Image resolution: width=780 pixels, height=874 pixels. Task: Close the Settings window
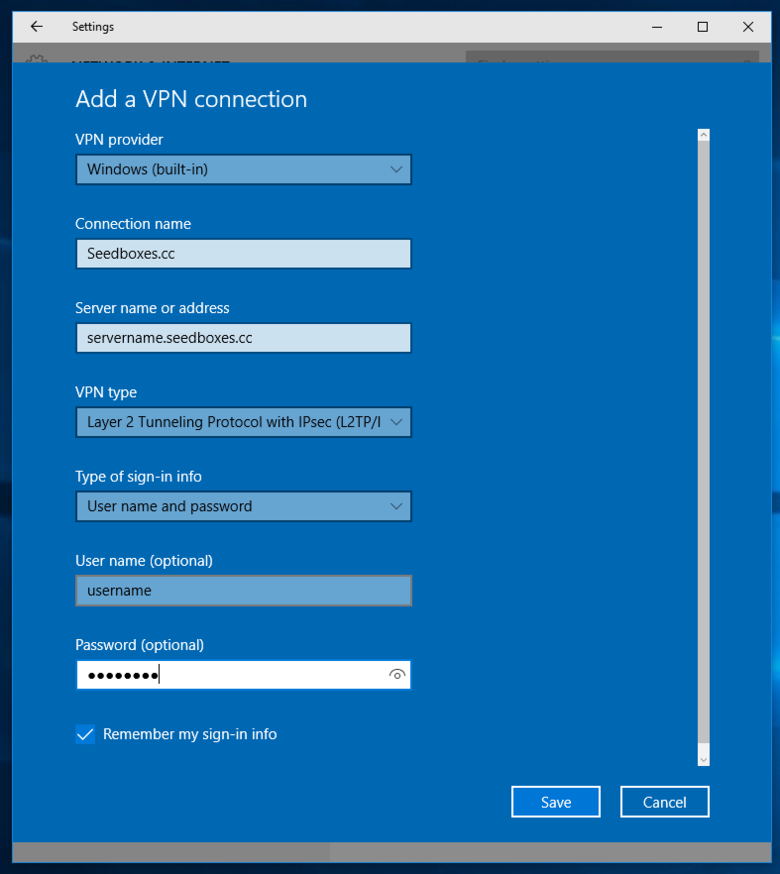748,27
